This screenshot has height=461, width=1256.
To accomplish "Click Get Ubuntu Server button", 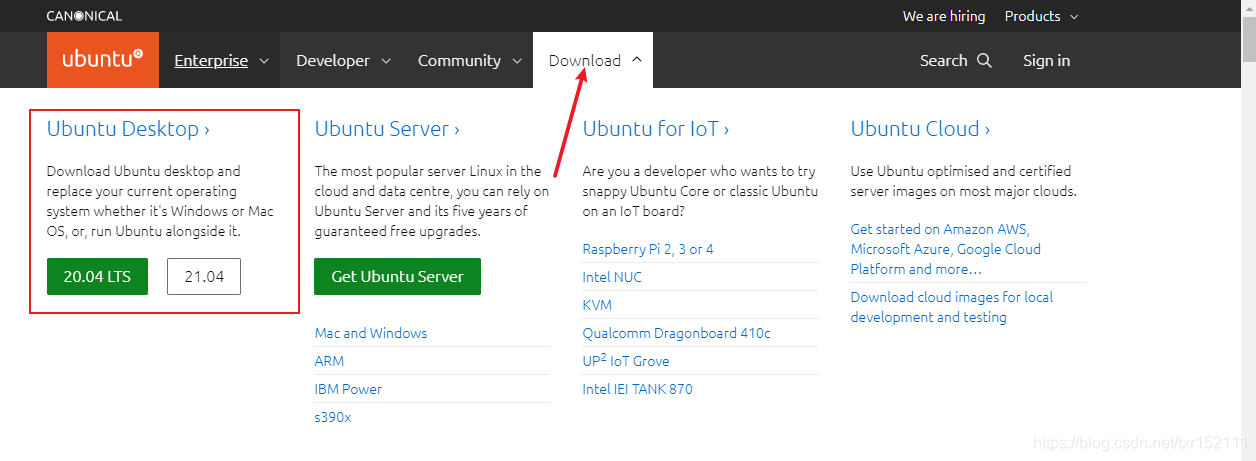I will pos(397,276).
